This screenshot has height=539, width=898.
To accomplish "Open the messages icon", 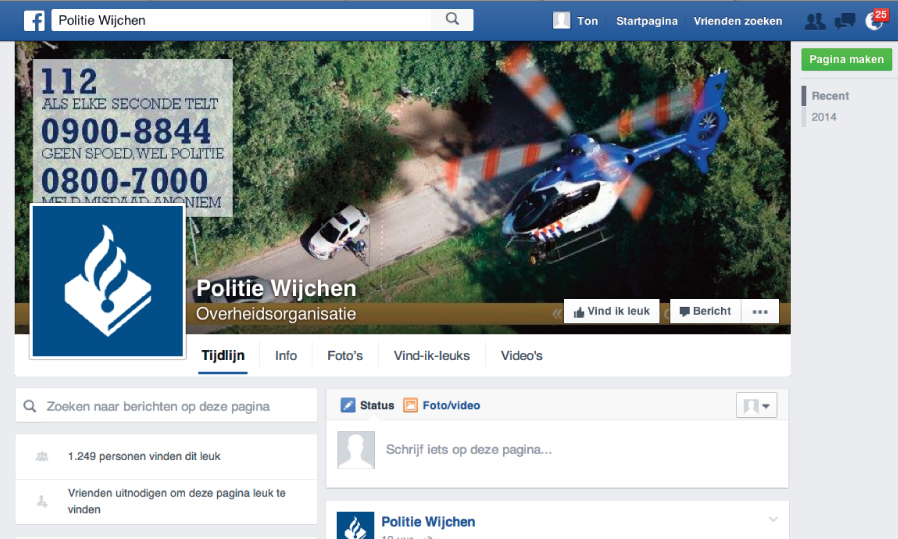I will click(x=845, y=21).
